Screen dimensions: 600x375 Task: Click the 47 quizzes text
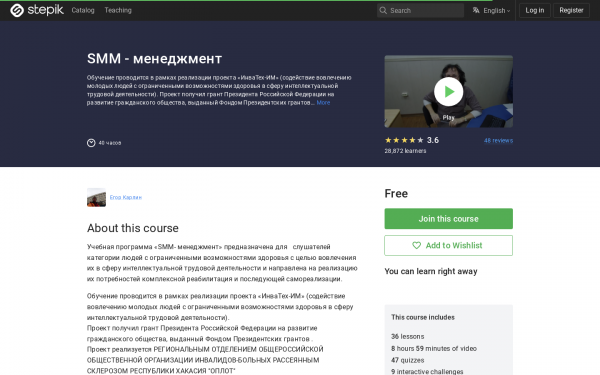pos(408,360)
